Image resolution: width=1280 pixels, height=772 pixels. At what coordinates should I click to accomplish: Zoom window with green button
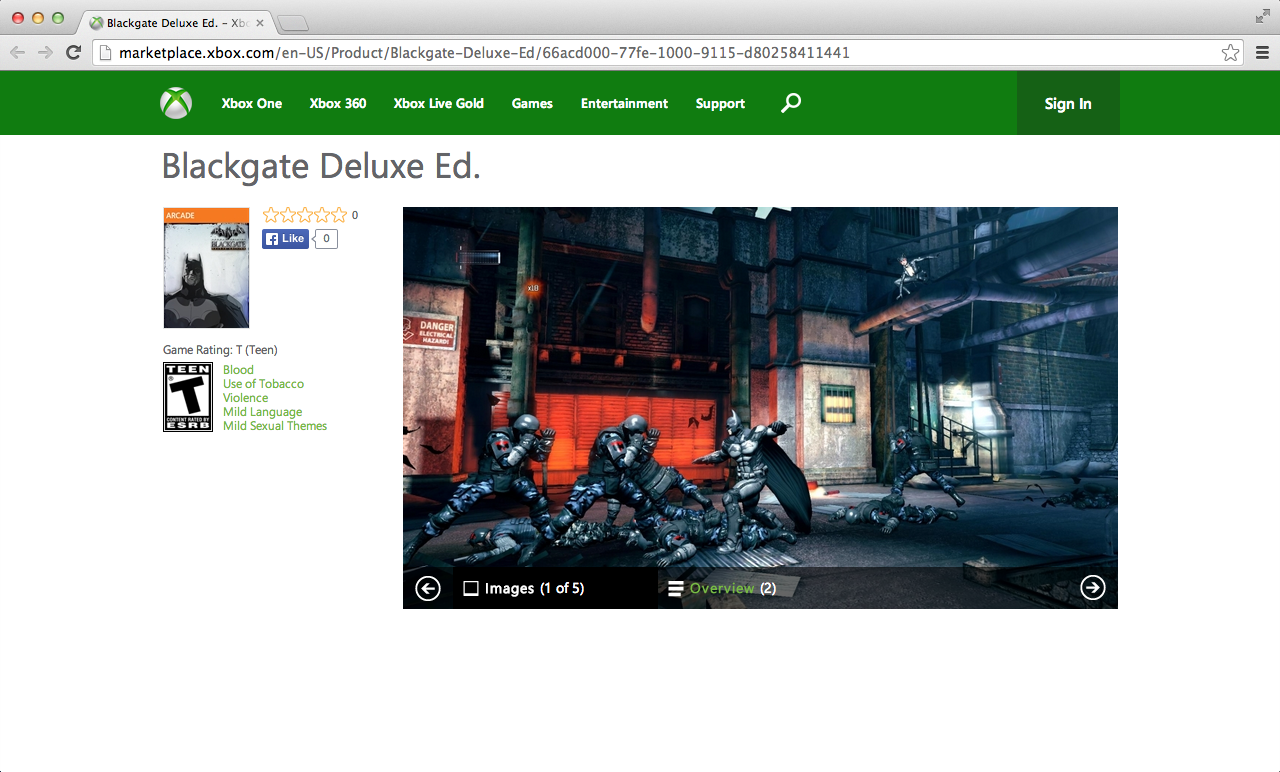tap(58, 18)
